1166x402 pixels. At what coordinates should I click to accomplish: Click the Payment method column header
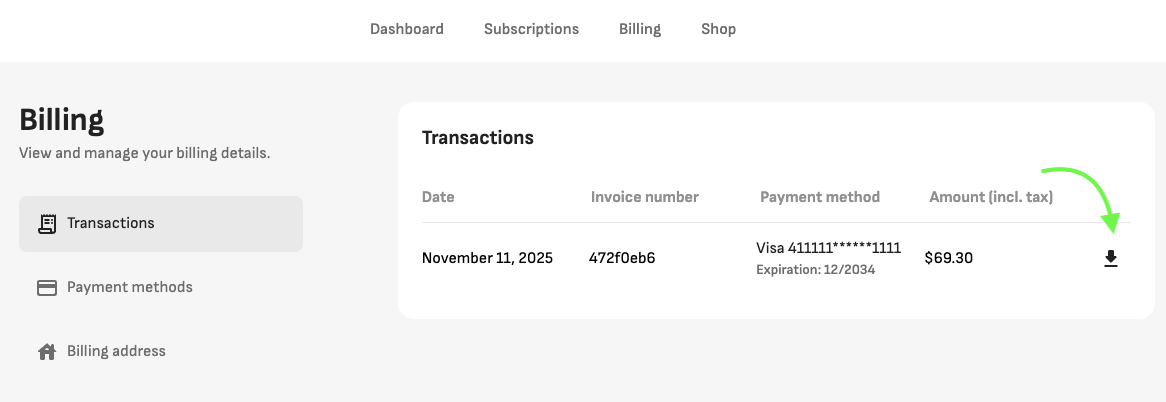[819, 197]
